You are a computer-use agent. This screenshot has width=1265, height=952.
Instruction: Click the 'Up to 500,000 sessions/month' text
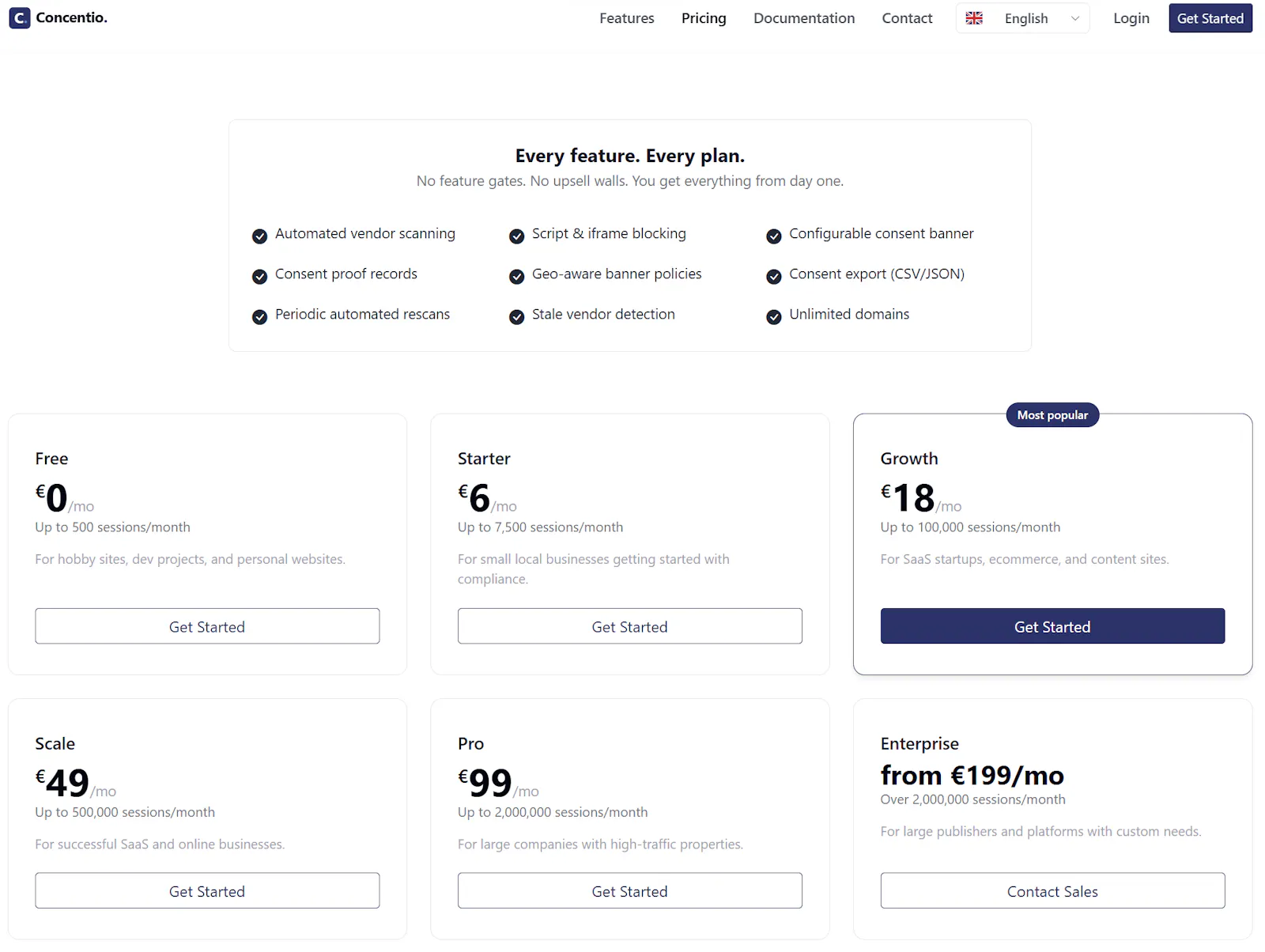[x=125, y=812]
